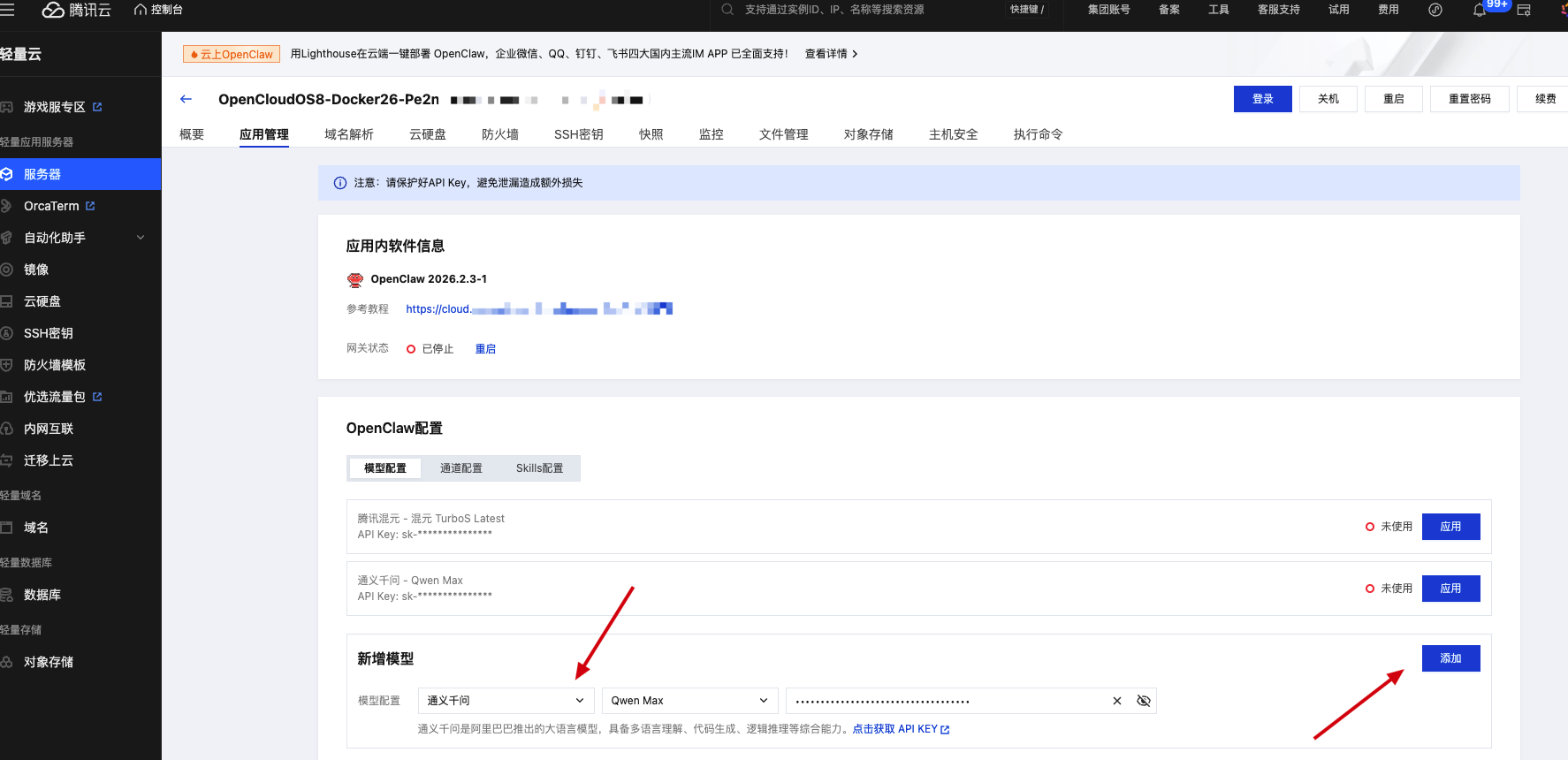This screenshot has width=1568, height=760.
Task: Open the 费用 top menu
Action: 1389,10
